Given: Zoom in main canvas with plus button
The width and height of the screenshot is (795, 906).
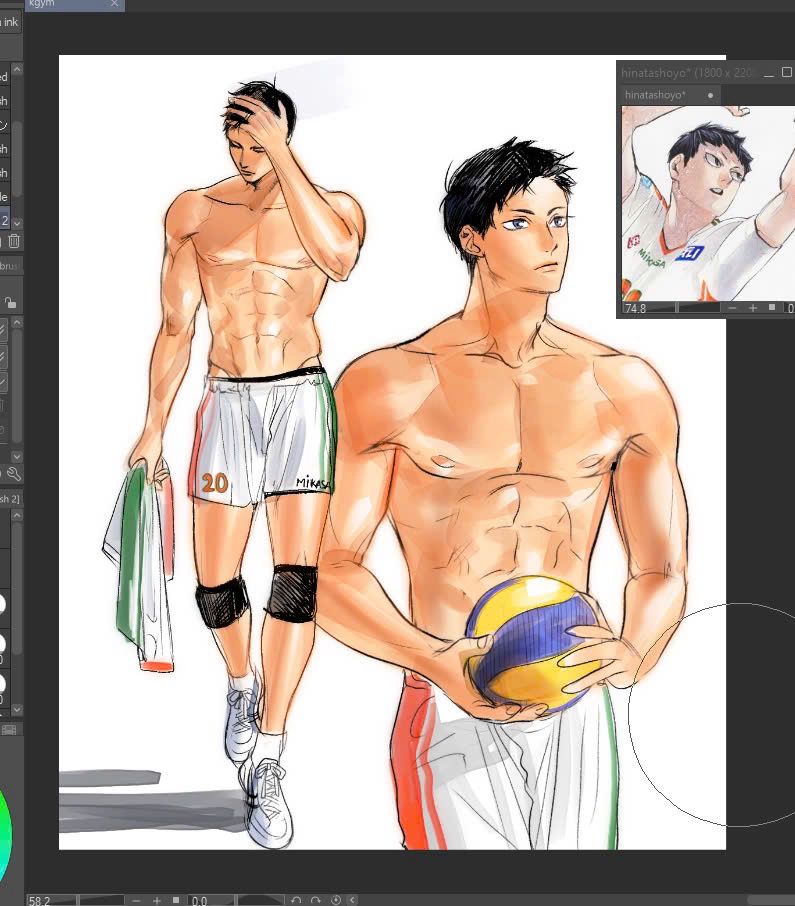Looking at the screenshot, I should 157,900.
